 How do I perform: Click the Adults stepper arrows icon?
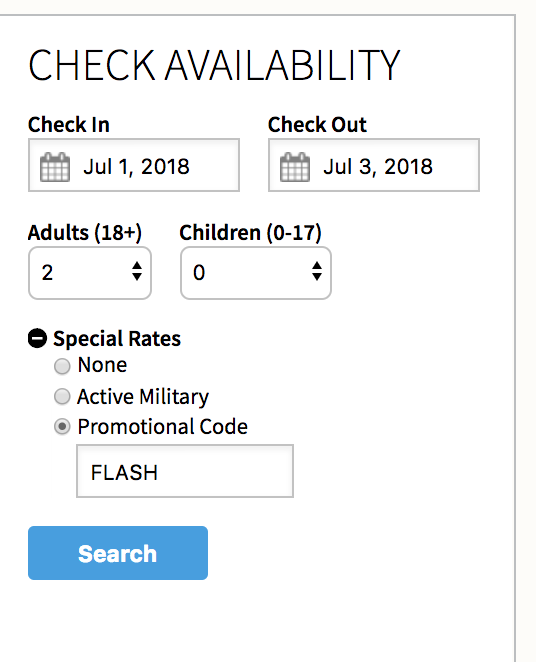click(x=137, y=271)
